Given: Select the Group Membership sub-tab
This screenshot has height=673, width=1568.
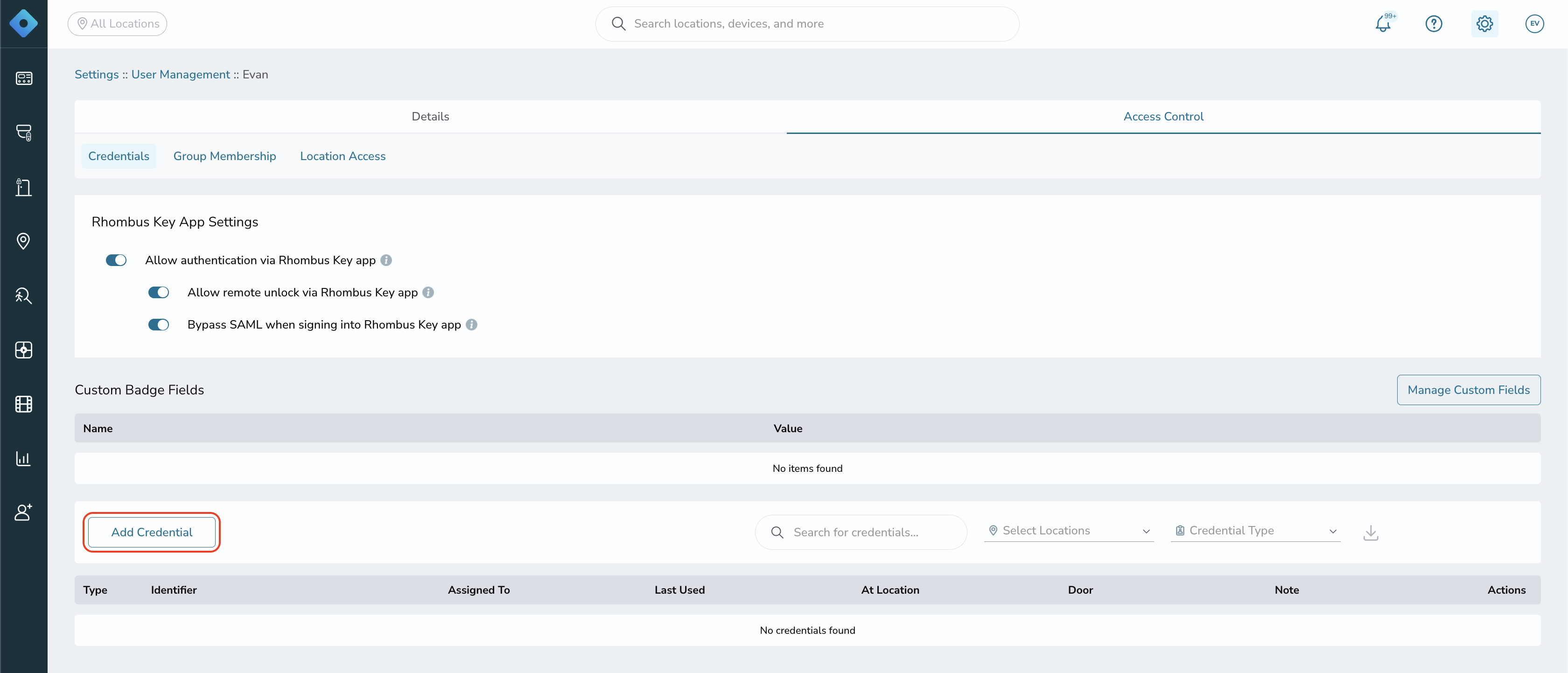Looking at the screenshot, I should (x=224, y=156).
